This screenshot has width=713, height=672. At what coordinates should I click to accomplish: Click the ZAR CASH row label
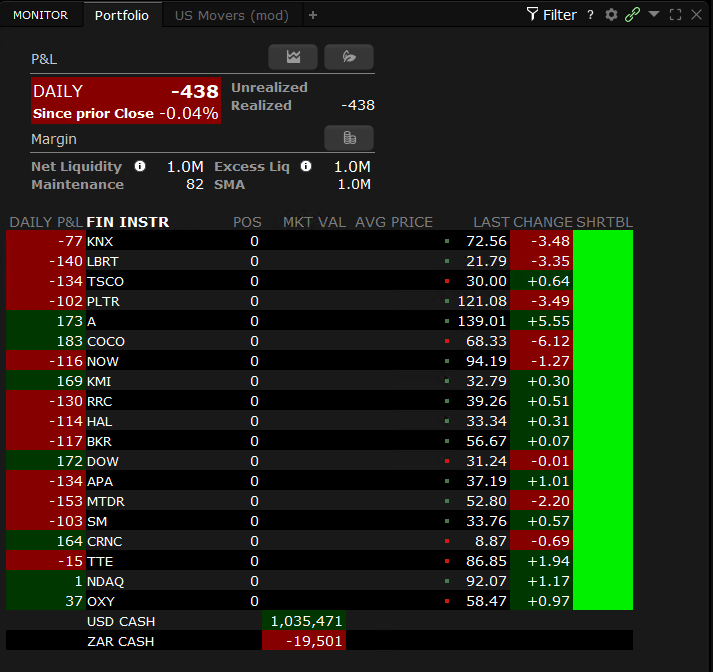pos(121,642)
